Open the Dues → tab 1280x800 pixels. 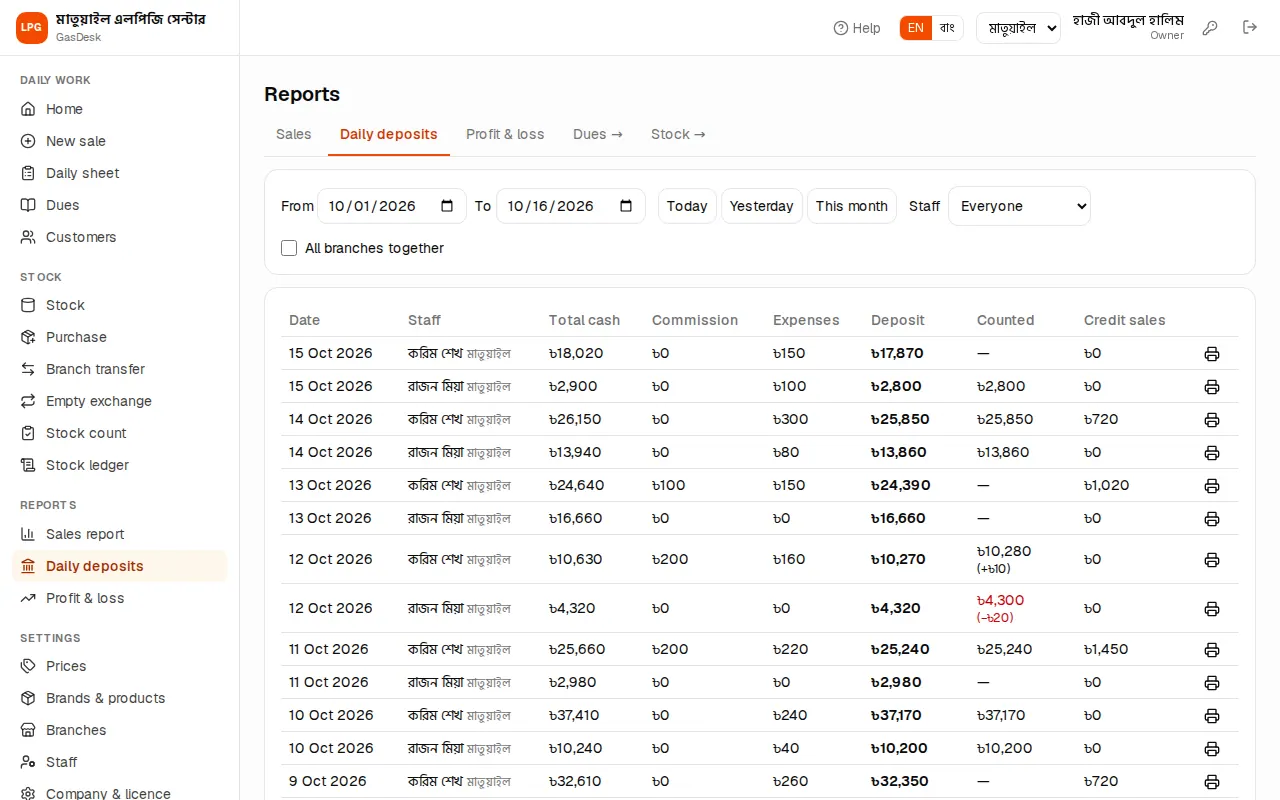(x=598, y=134)
